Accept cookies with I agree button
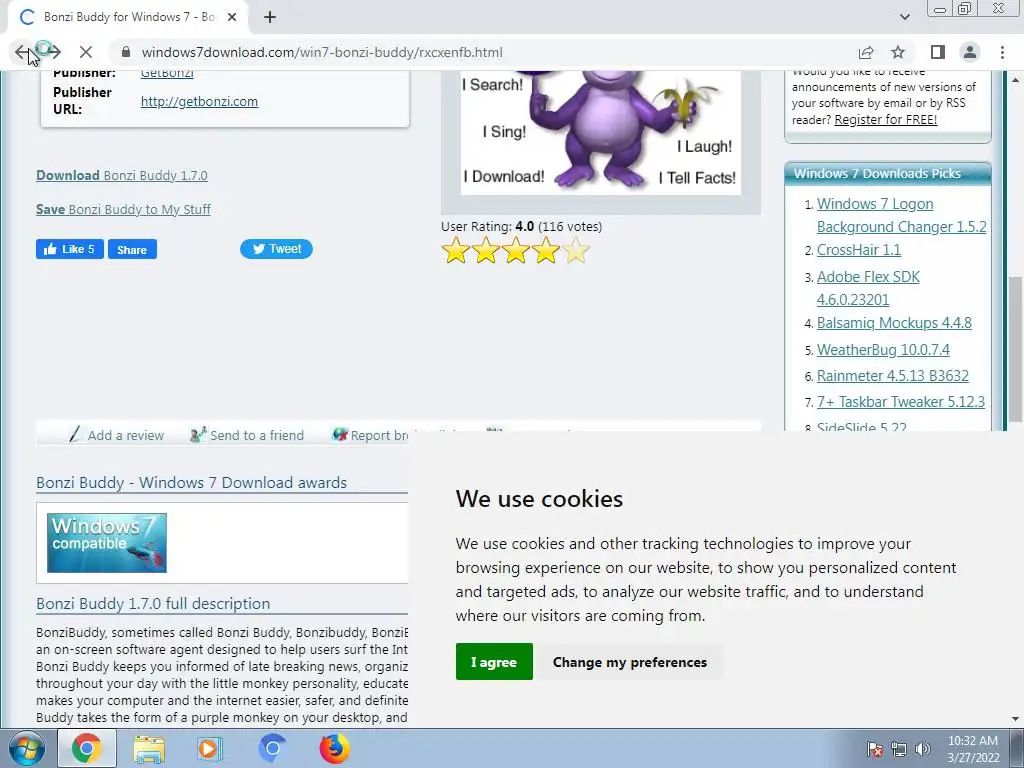The image size is (1024, 768). pos(494,662)
